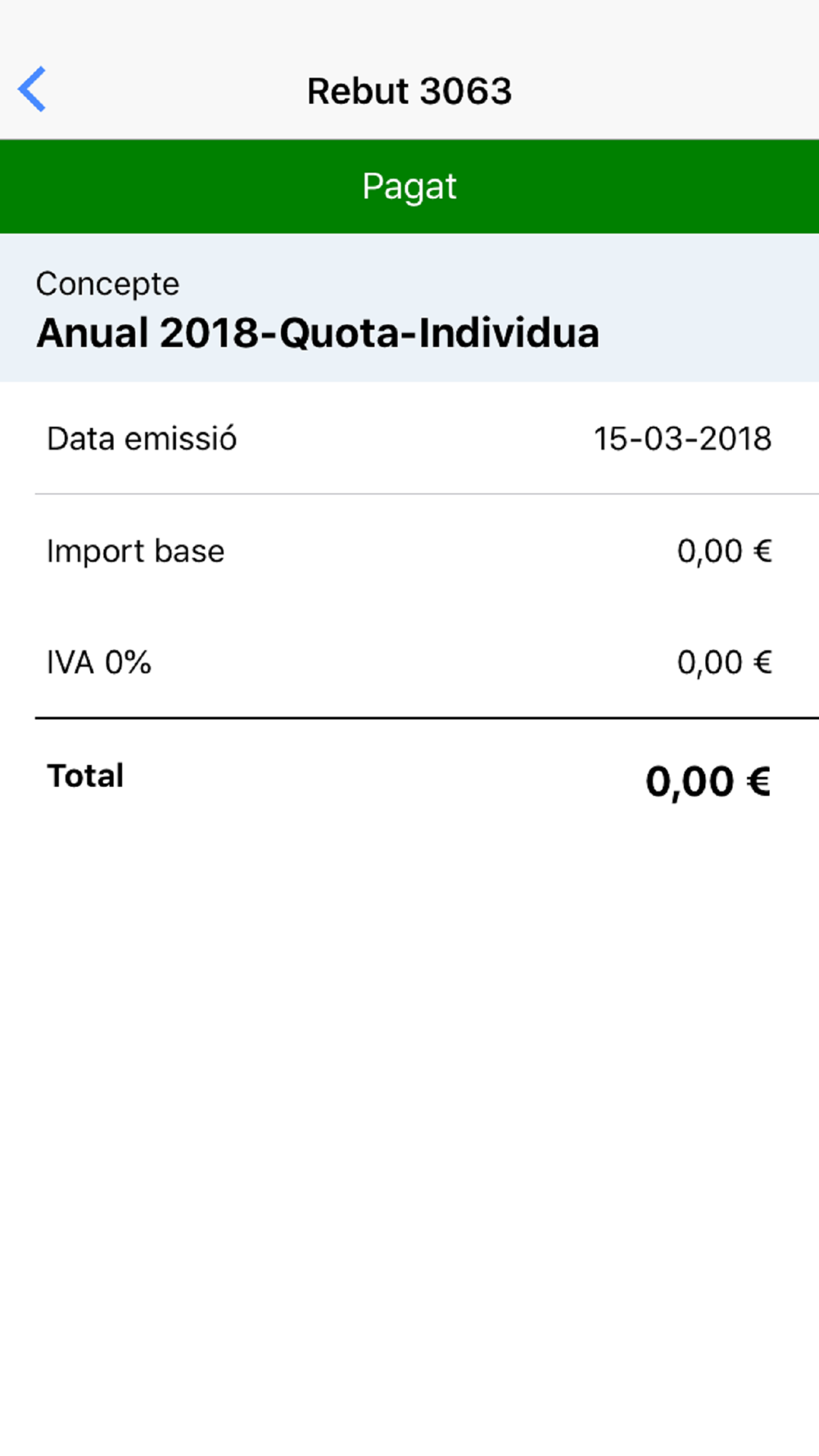The width and height of the screenshot is (819, 1456).
Task: Tap the 15-03-2018 emission date
Action: pos(682,439)
